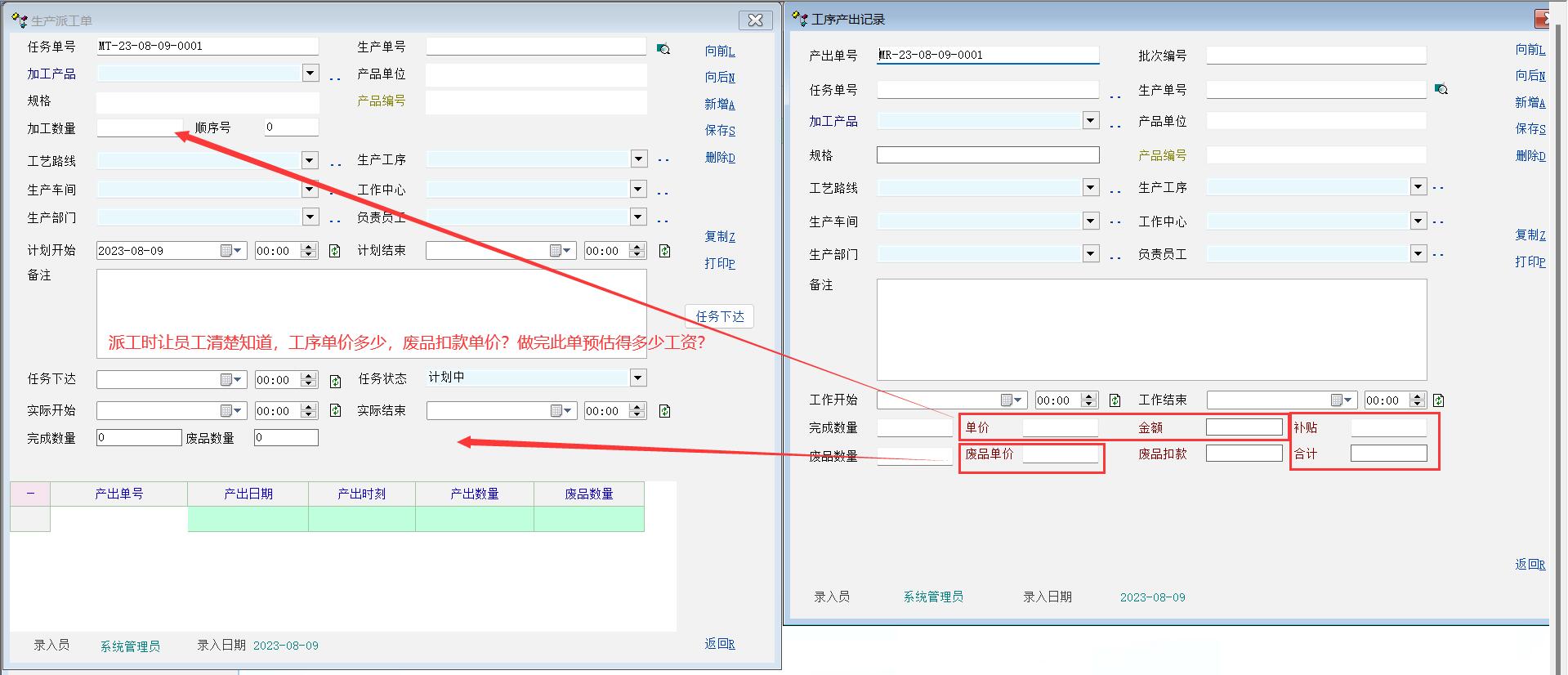Click refresh icon next to 工作结束 time
Viewport: 1568px width, 675px height.
tap(1438, 400)
